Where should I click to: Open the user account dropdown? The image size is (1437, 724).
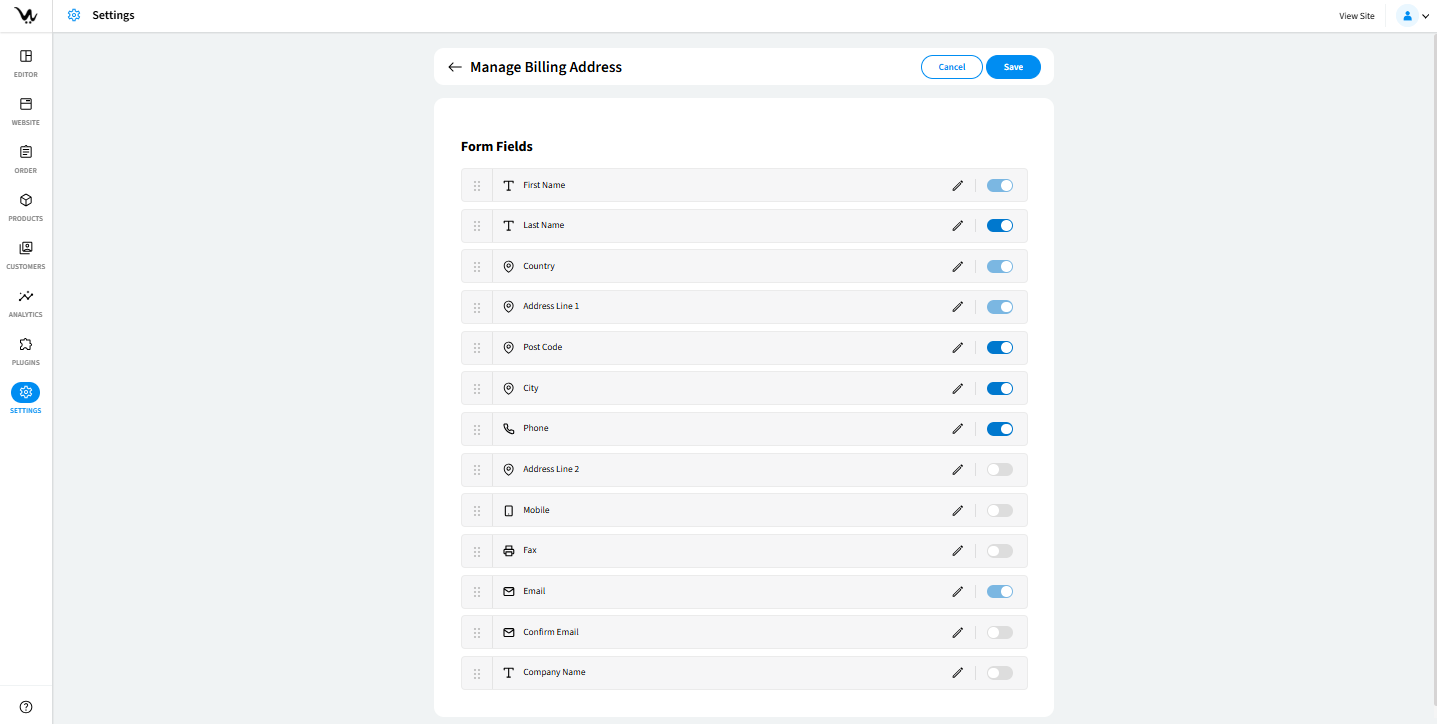(x=1412, y=16)
